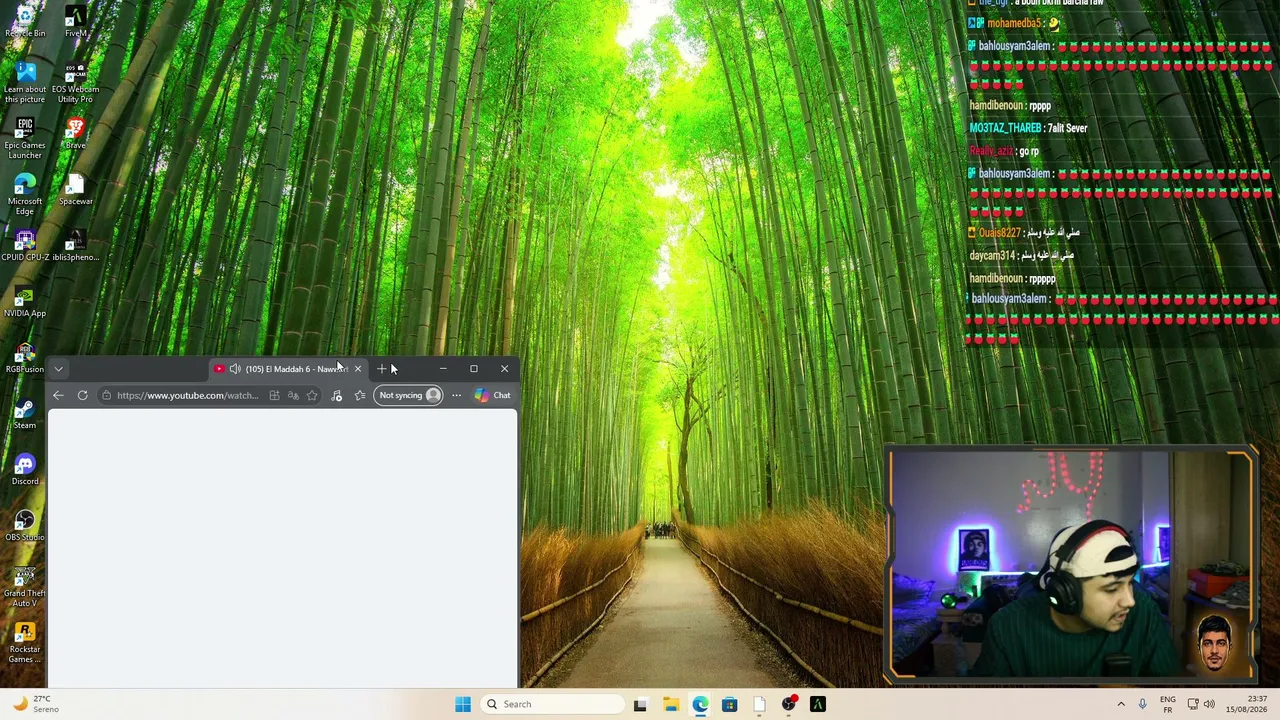Launch the Grand Theft Auto V shortcut
Image resolution: width=1280 pixels, height=720 pixels.
coord(25,586)
